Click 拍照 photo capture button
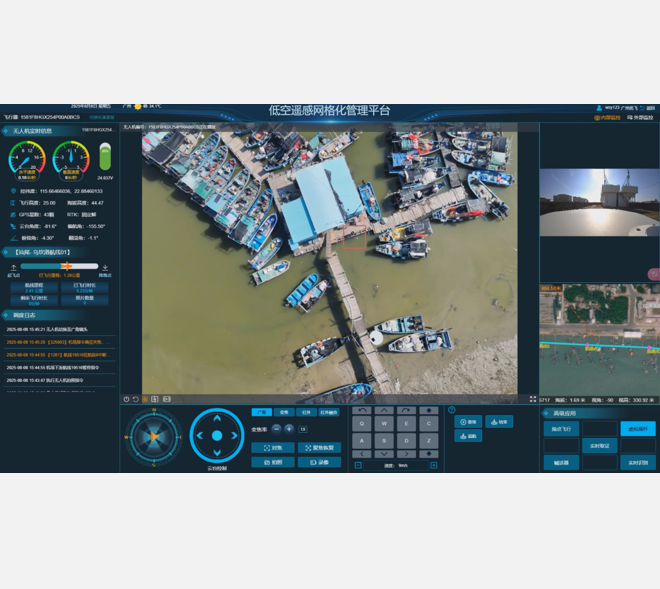The image size is (660, 589). coord(272,462)
